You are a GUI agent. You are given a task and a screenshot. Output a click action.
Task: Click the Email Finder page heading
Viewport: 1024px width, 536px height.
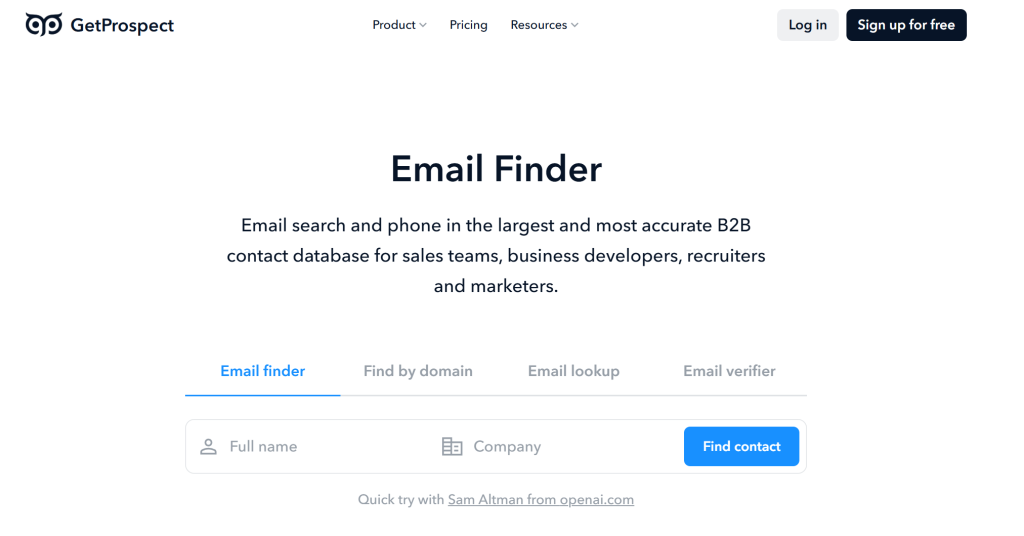point(496,169)
